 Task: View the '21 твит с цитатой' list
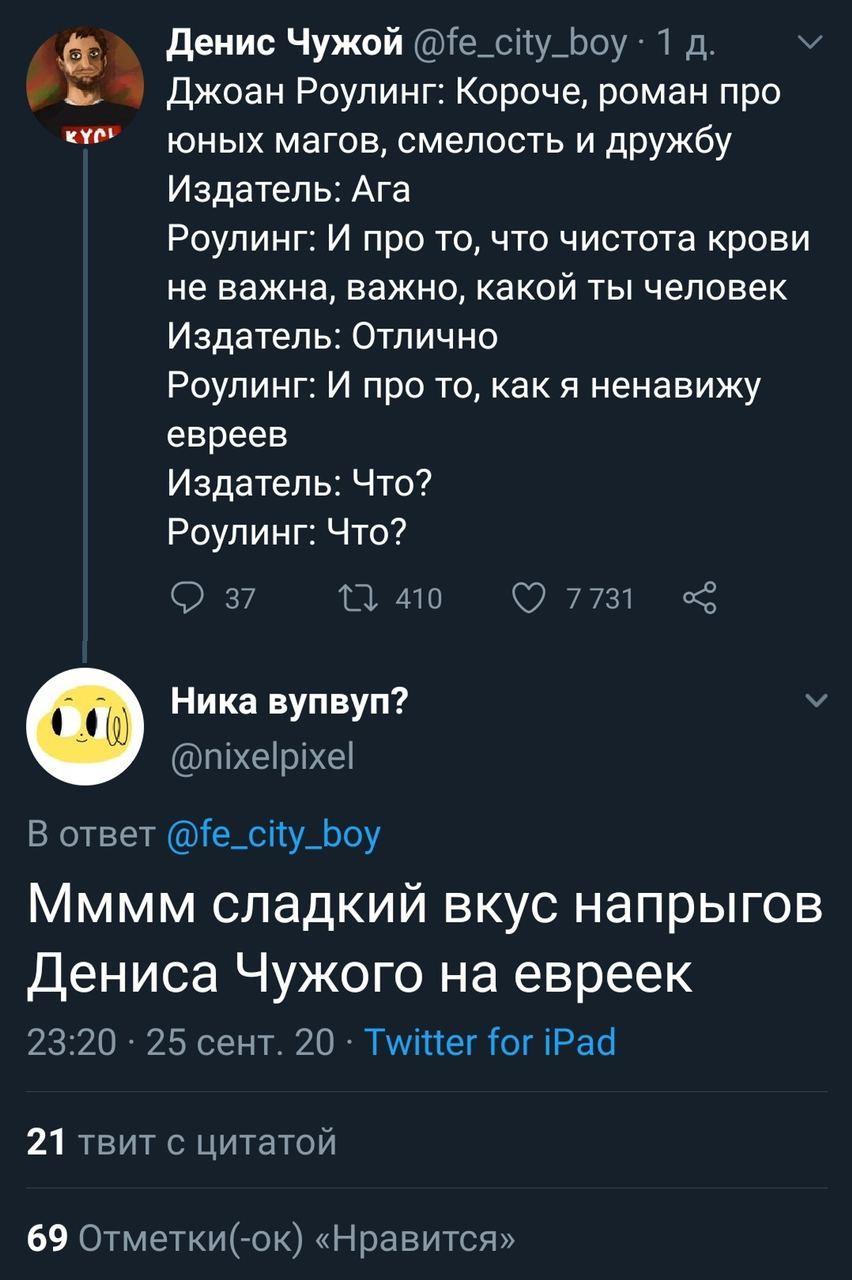pos(182,1140)
